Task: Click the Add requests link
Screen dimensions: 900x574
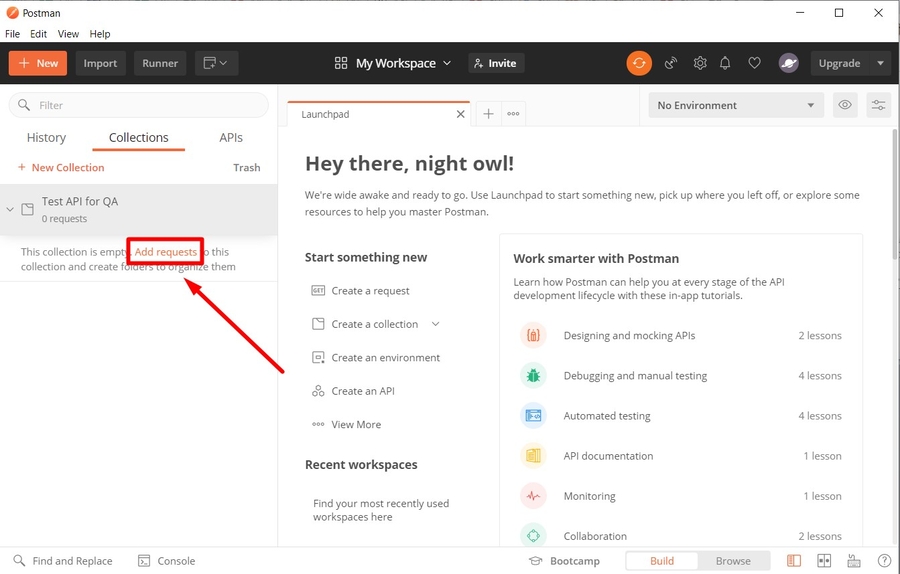Action: (166, 252)
